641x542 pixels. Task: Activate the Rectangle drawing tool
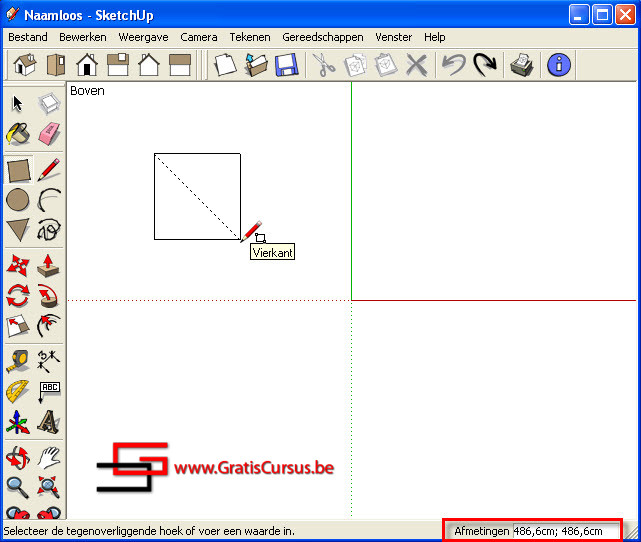(18, 170)
